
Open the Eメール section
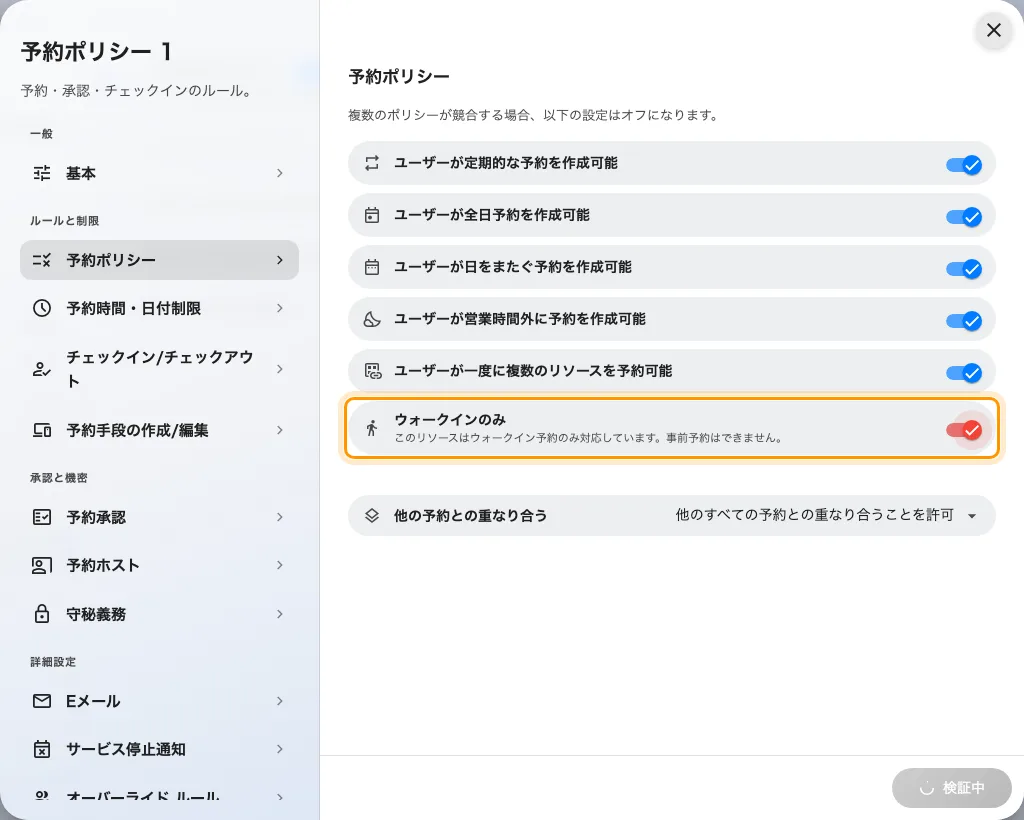tap(159, 701)
